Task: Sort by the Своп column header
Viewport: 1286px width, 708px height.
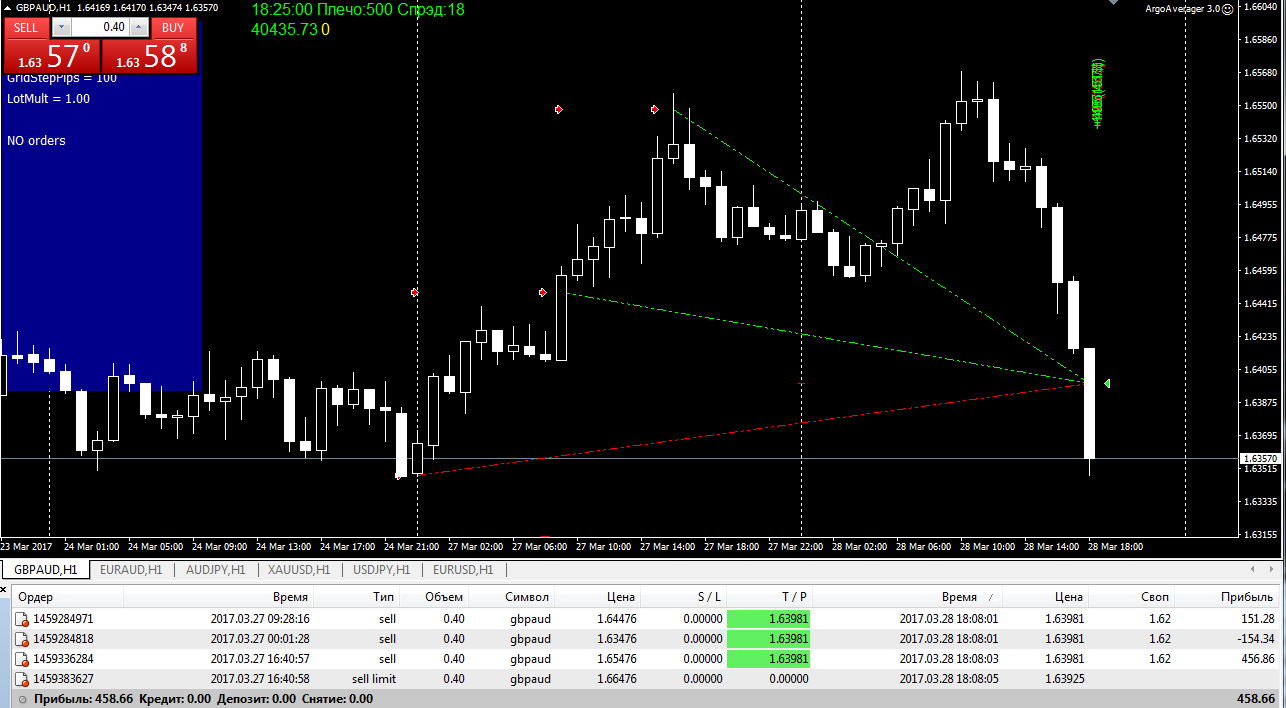Action: [1132, 597]
